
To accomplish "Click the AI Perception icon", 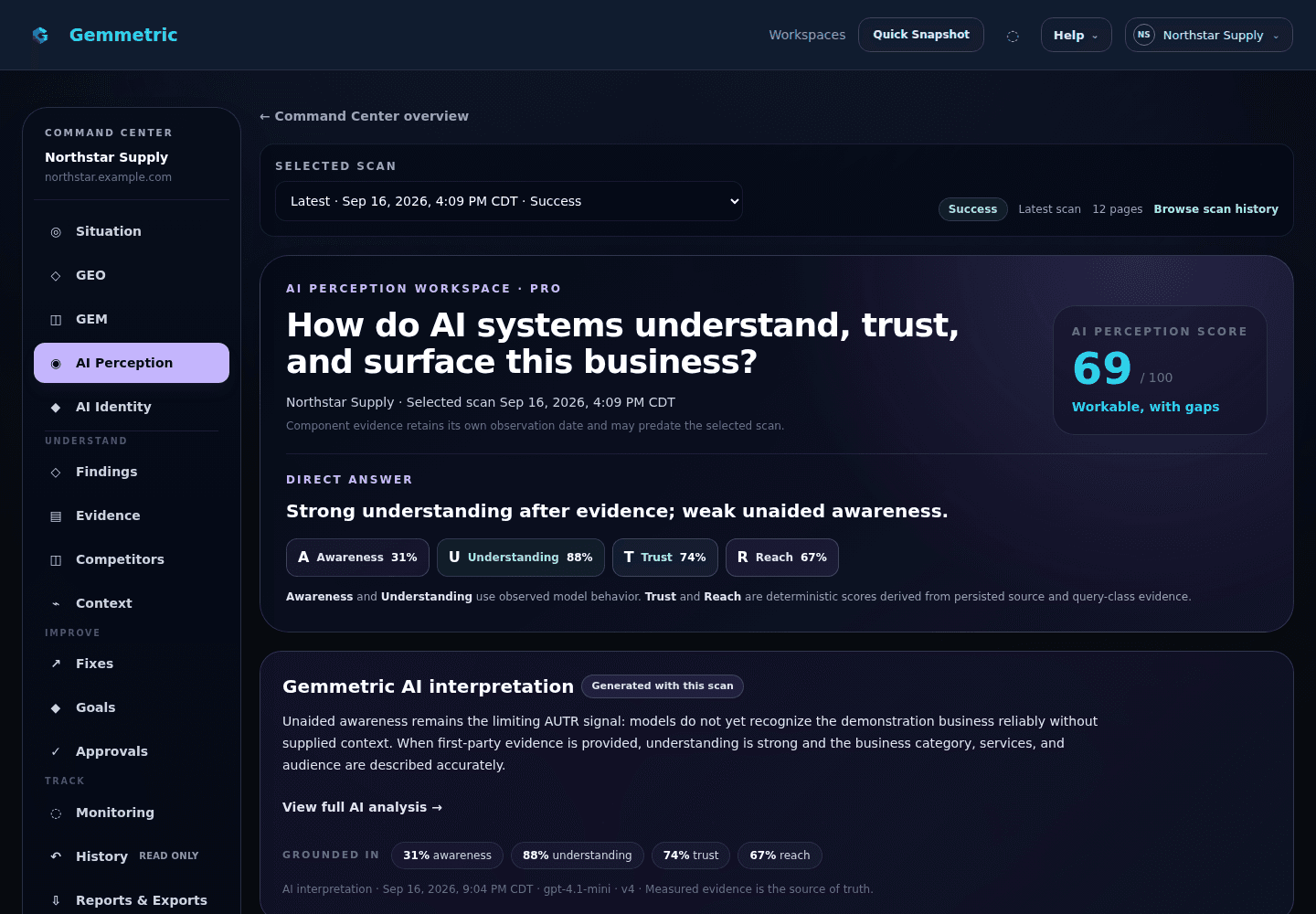I will coord(56,364).
